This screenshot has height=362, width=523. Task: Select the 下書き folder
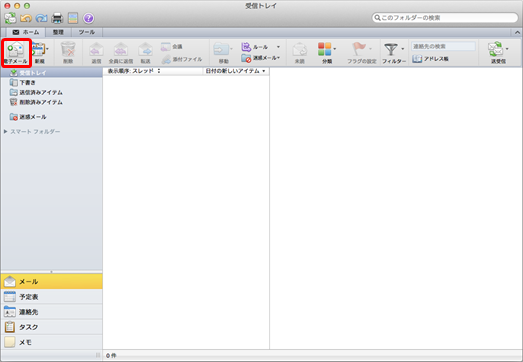pyautogui.click(x=52, y=82)
